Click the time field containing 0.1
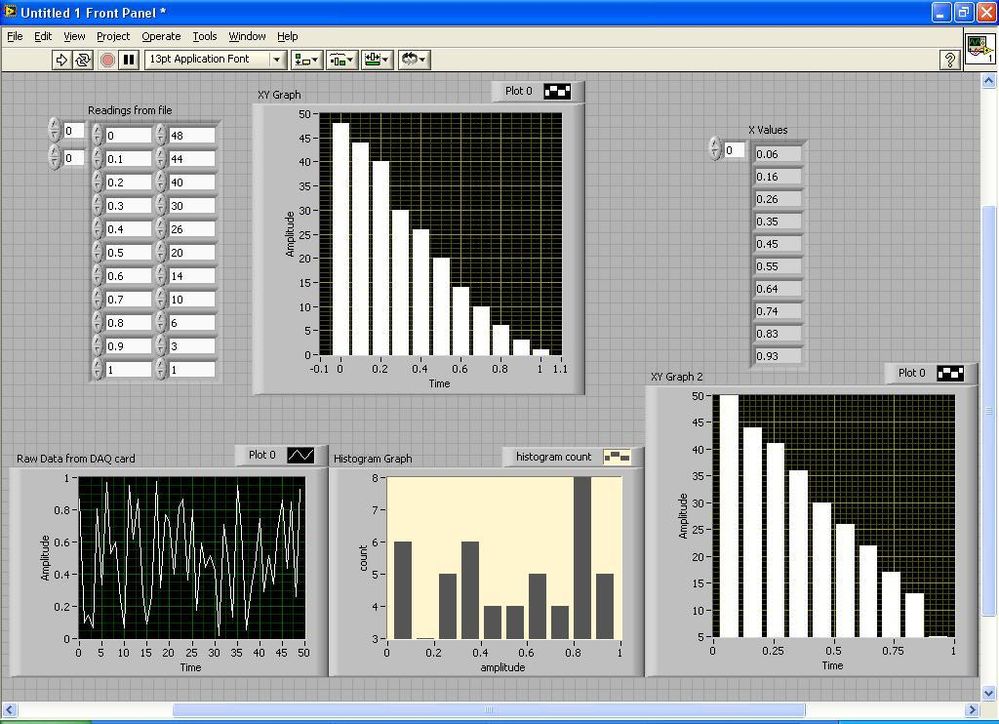 point(129,159)
